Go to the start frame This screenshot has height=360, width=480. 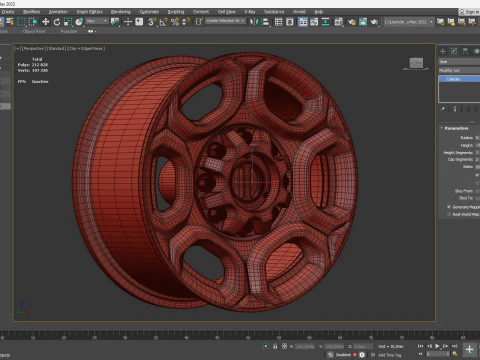[420, 346]
